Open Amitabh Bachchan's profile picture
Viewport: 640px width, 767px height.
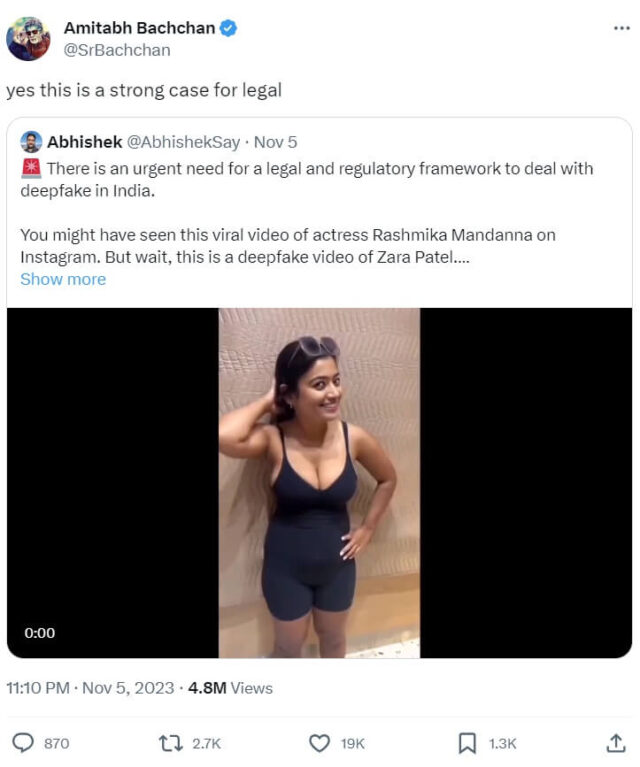click(x=28, y=39)
